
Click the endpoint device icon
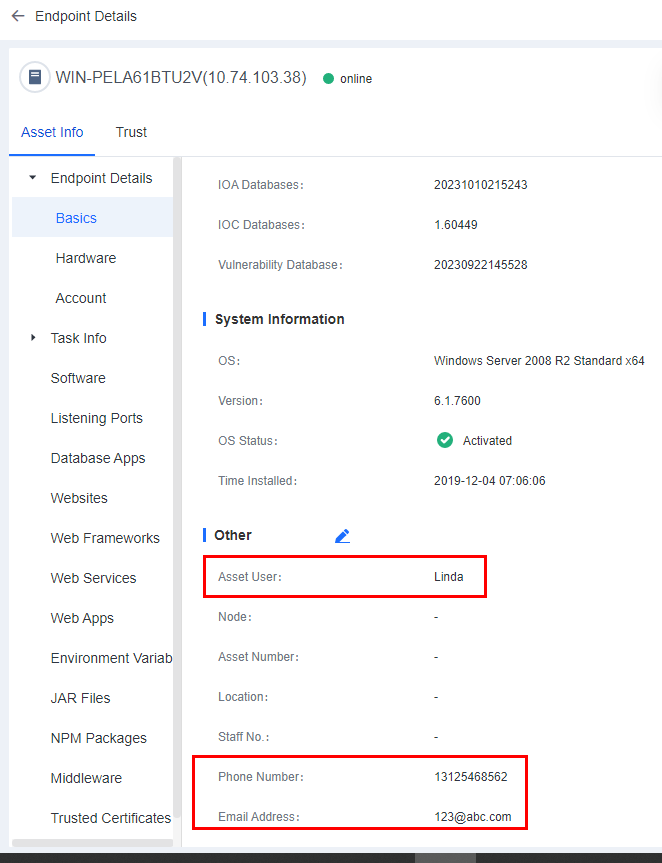click(x=35, y=77)
